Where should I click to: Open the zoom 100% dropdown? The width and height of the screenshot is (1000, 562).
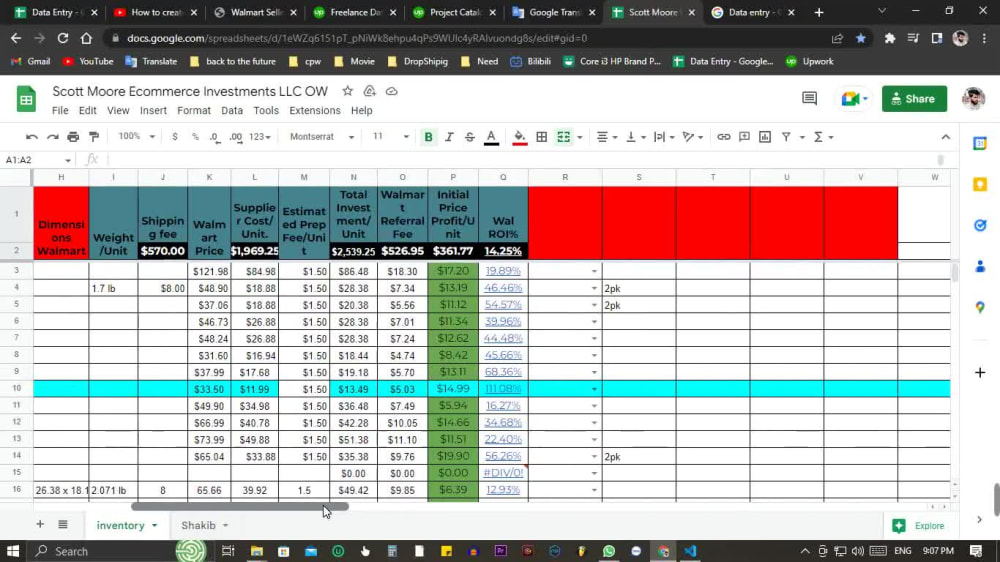(136, 137)
